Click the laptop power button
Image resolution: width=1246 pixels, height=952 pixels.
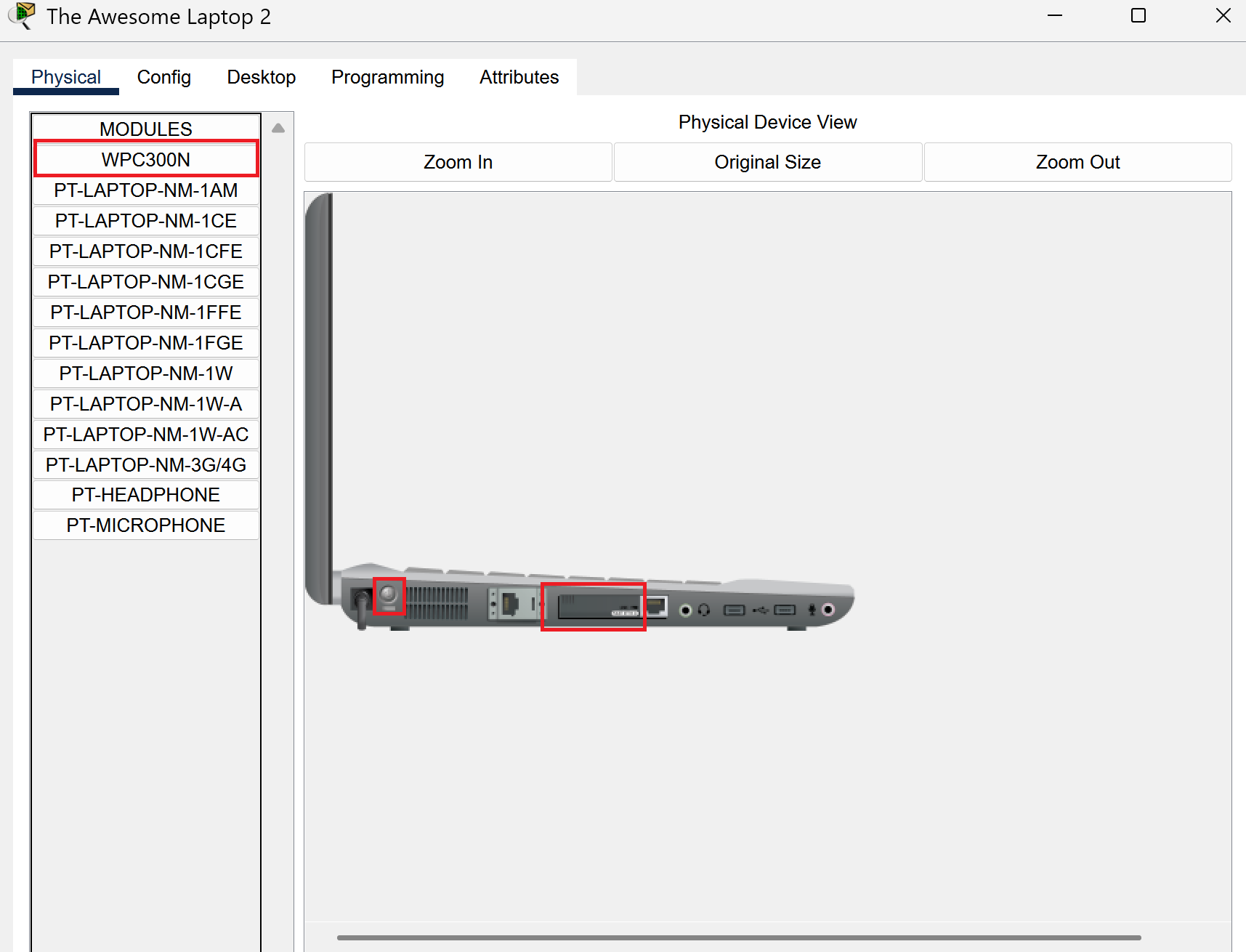click(x=389, y=595)
